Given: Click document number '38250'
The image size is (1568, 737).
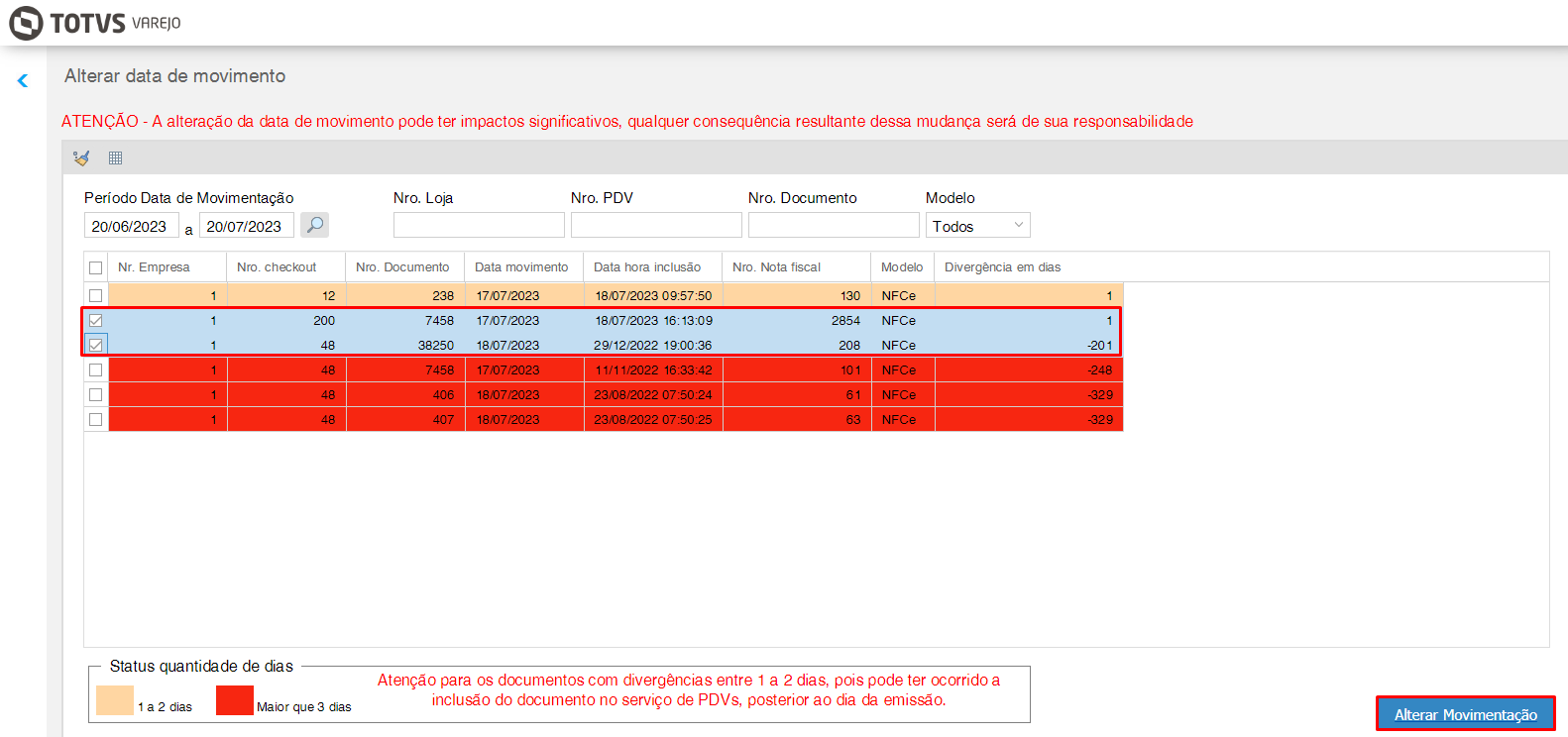Looking at the screenshot, I should (435, 345).
